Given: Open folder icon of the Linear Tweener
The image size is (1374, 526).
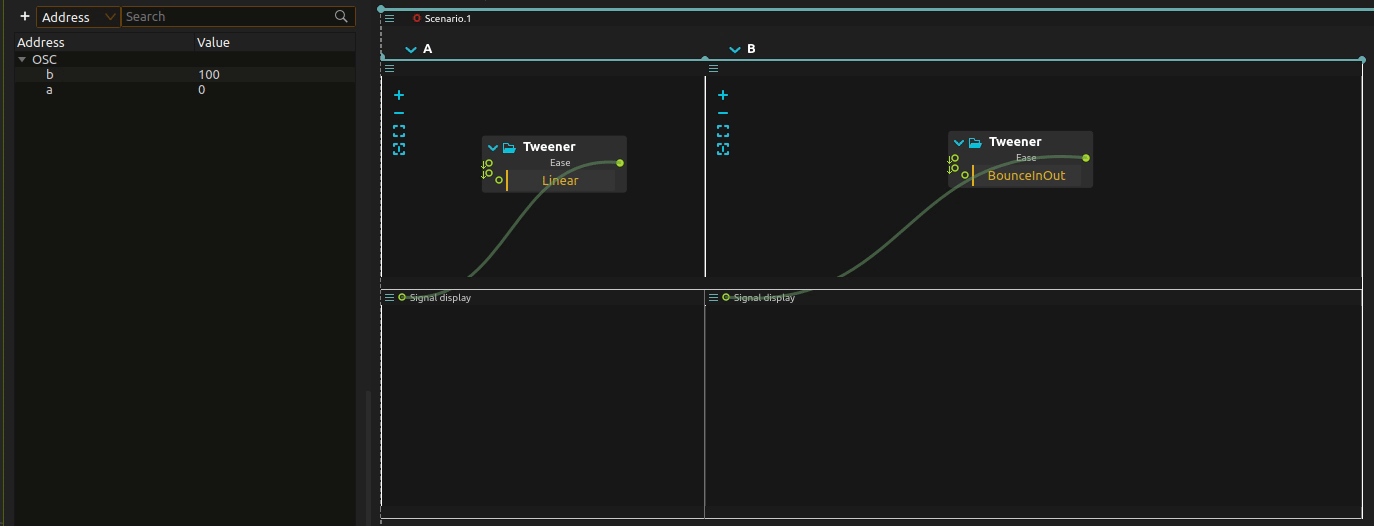Looking at the screenshot, I should pyautogui.click(x=509, y=148).
